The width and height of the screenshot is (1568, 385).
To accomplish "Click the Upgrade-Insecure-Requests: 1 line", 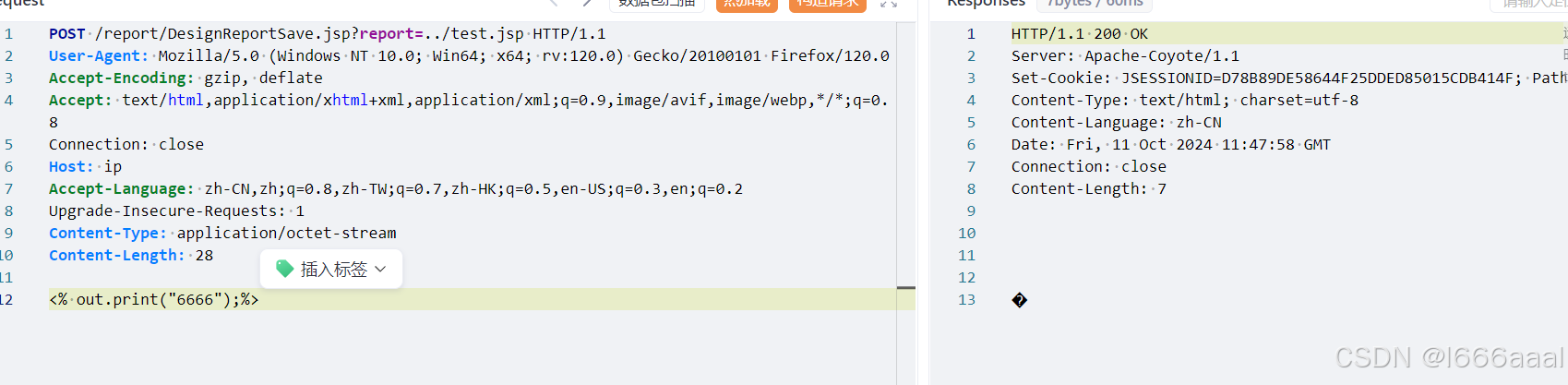I will click(176, 211).
